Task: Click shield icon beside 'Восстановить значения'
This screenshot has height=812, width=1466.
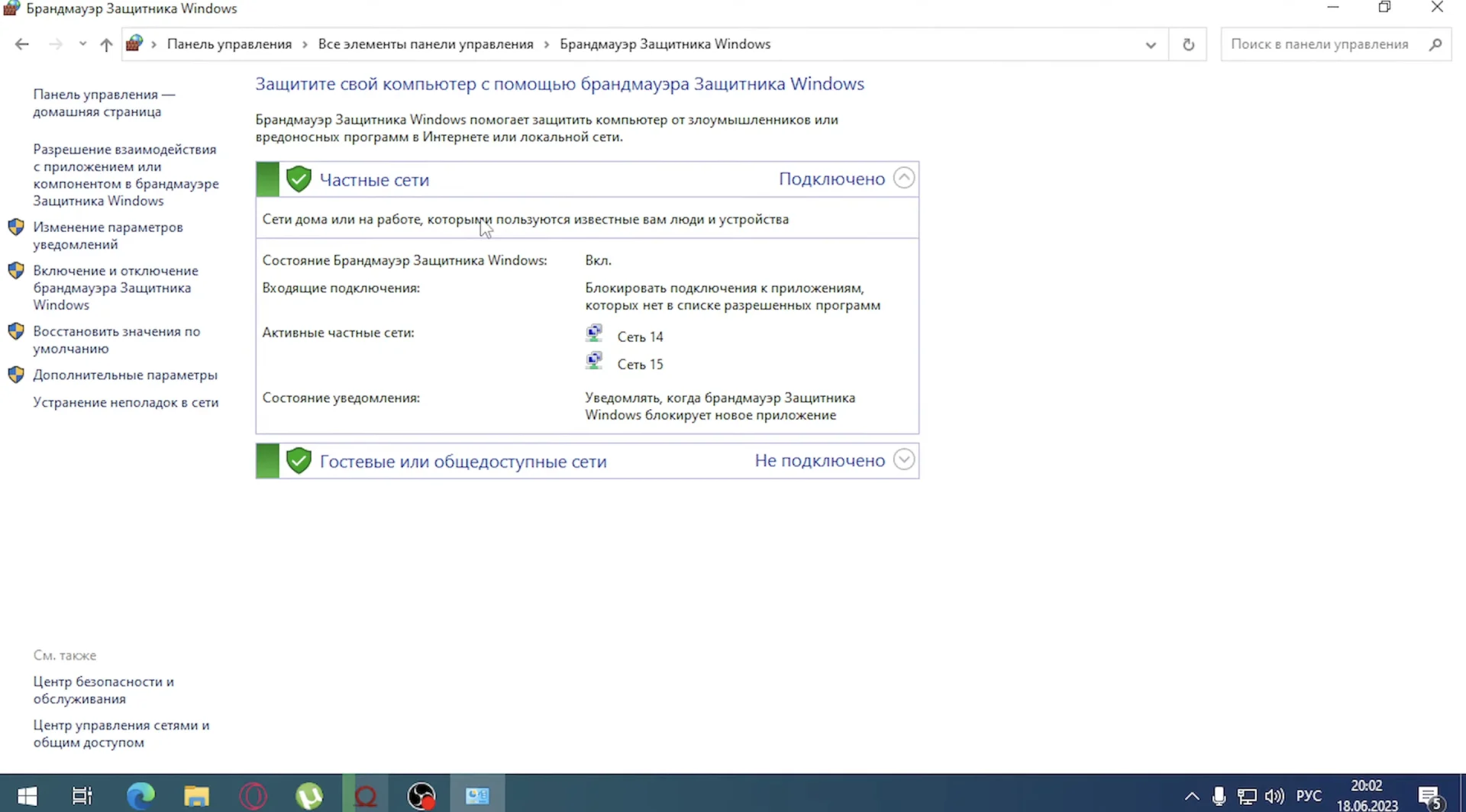Action: tap(16, 331)
